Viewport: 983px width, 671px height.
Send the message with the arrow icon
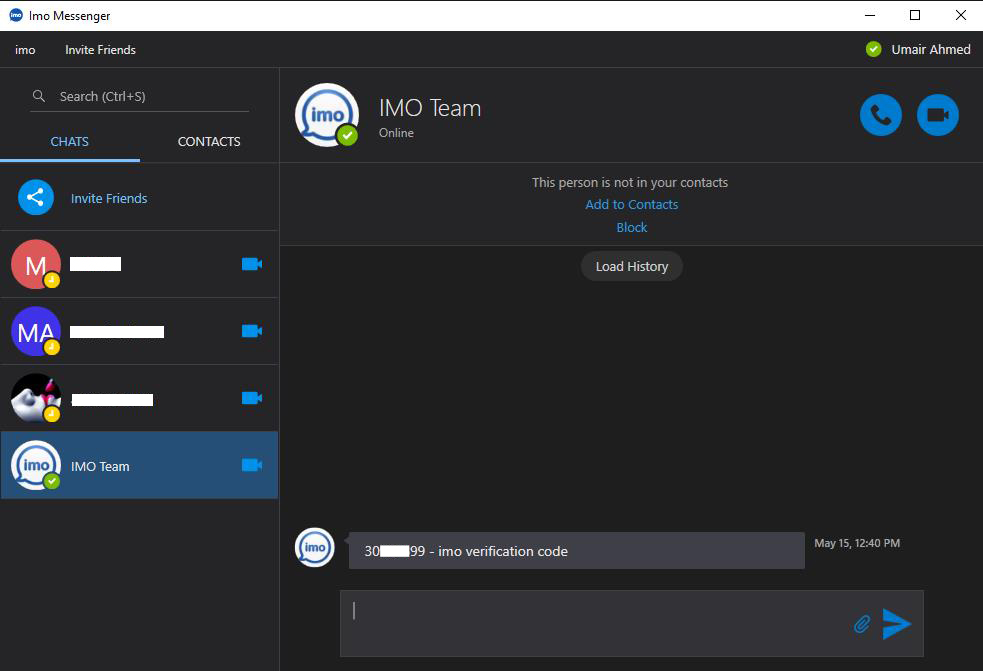pos(896,624)
